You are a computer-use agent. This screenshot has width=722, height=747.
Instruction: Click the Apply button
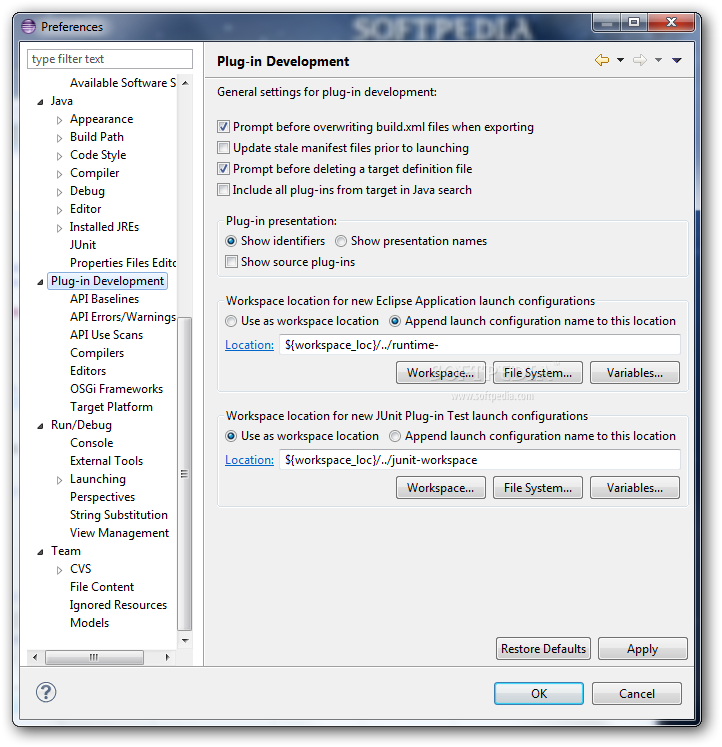click(642, 649)
